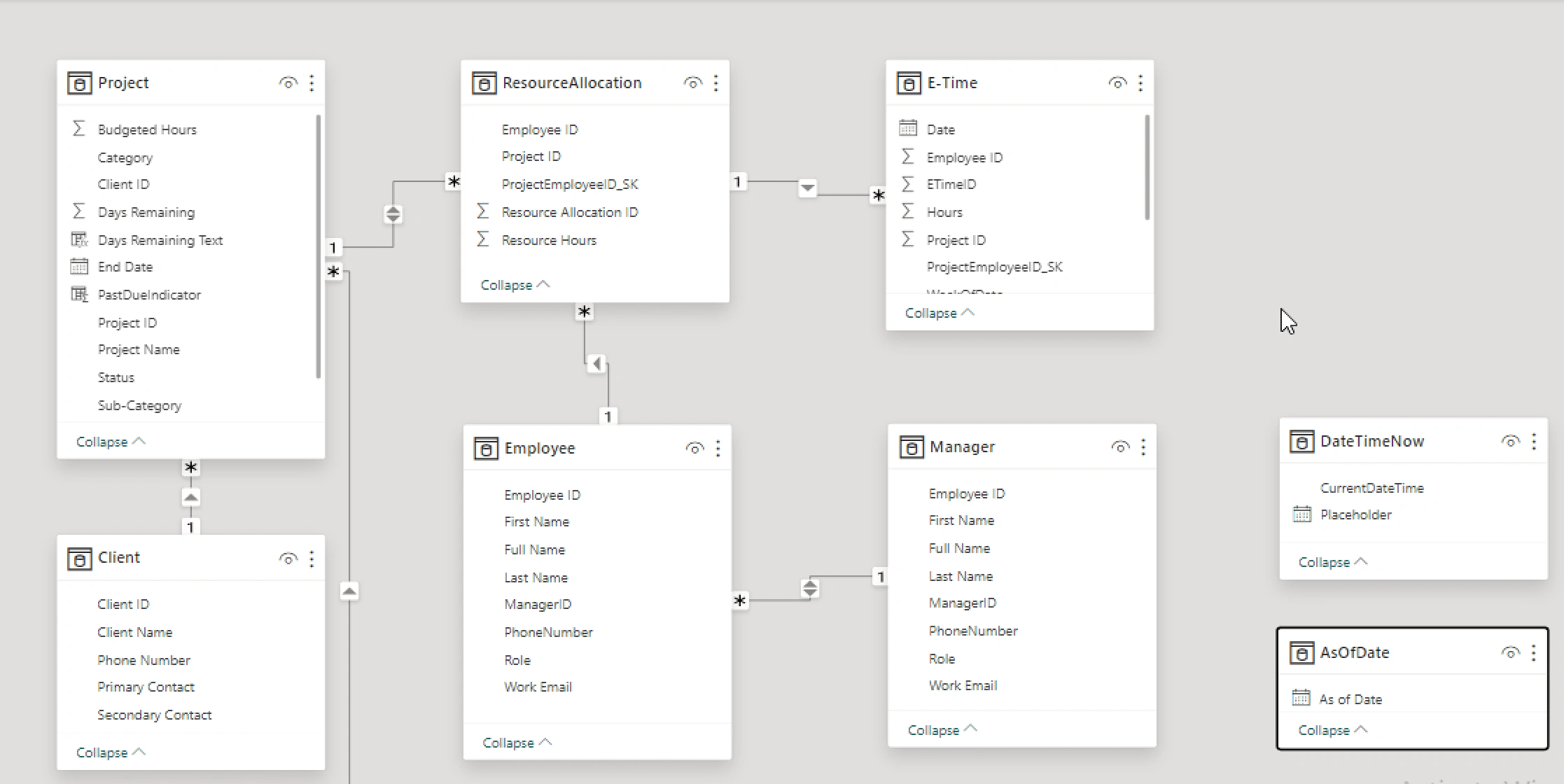Open more options for ResourceAllocation table
1564x784 pixels.
click(x=715, y=83)
